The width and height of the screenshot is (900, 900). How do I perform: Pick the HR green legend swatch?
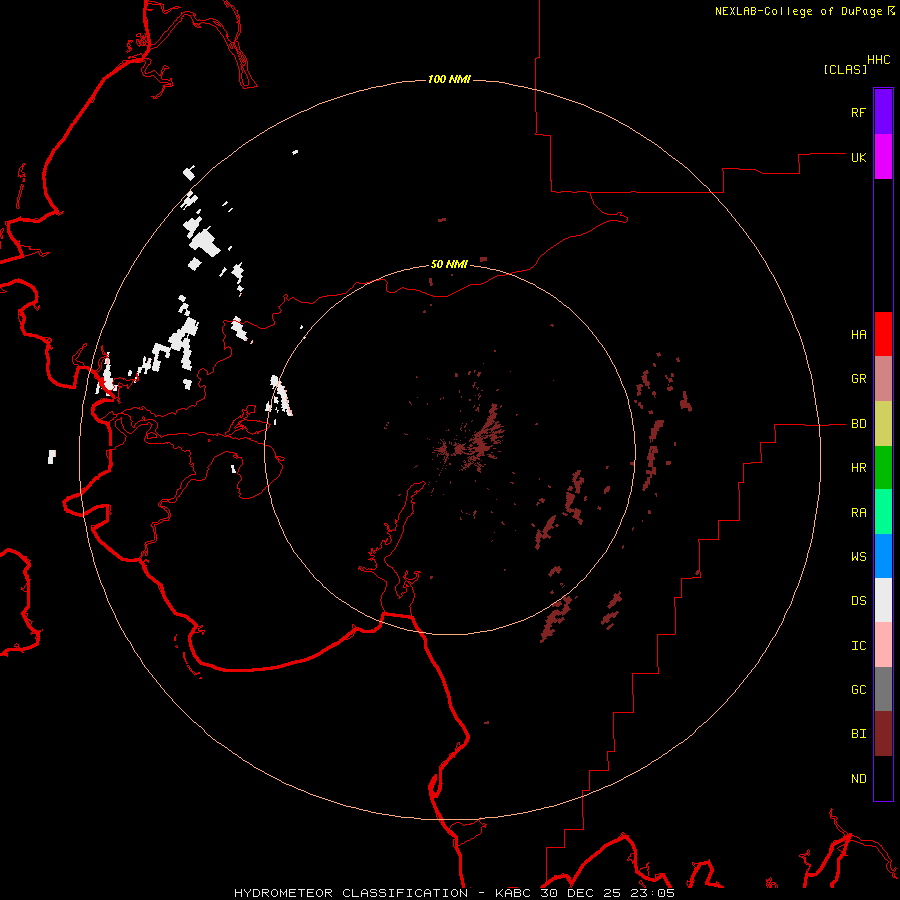[x=883, y=468]
